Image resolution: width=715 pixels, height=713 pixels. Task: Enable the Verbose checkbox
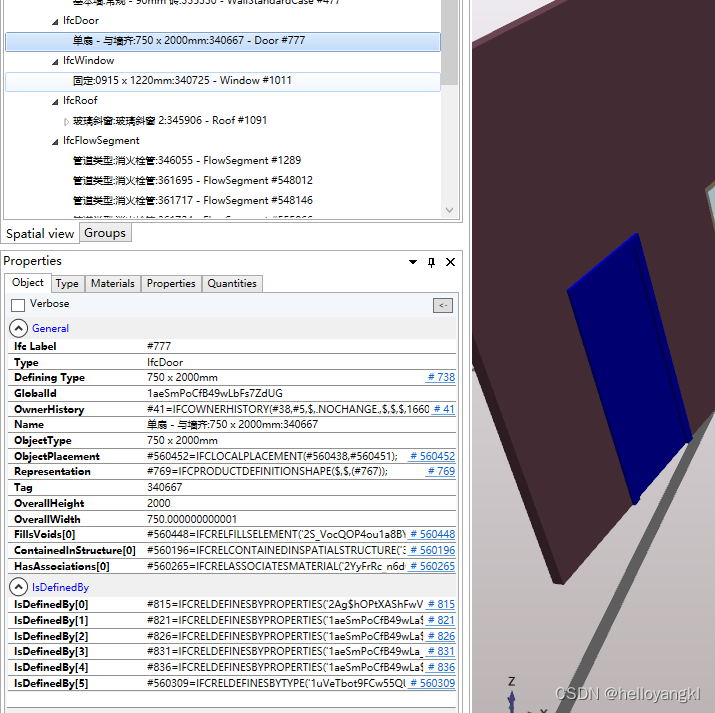(18, 305)
